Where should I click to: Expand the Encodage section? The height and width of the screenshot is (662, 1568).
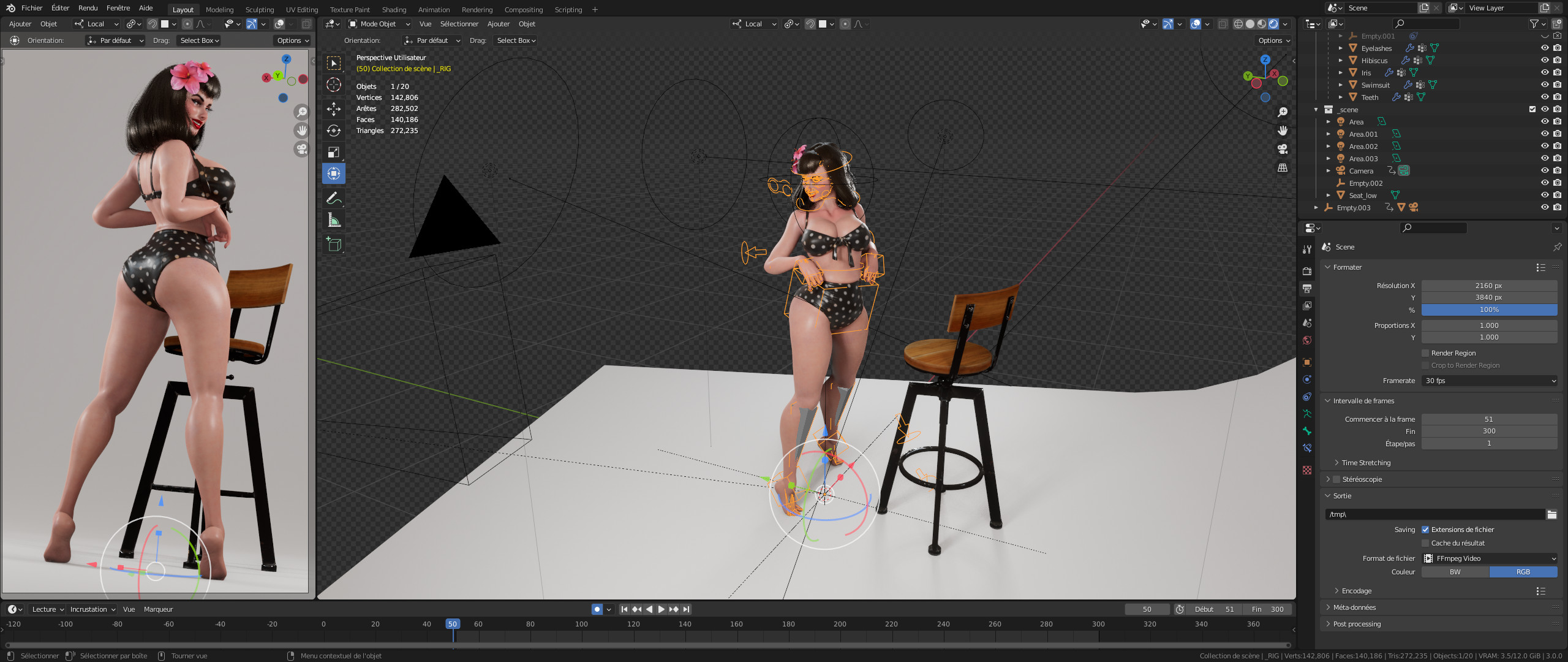(x=1356, y=591)
